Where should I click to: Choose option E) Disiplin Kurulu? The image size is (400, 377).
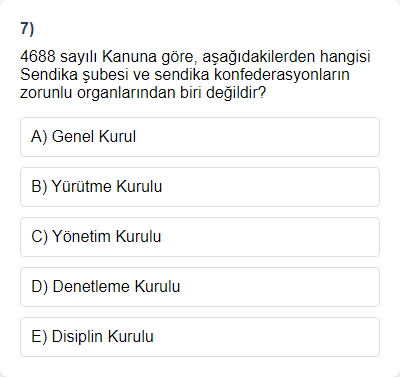coord(200,337)
